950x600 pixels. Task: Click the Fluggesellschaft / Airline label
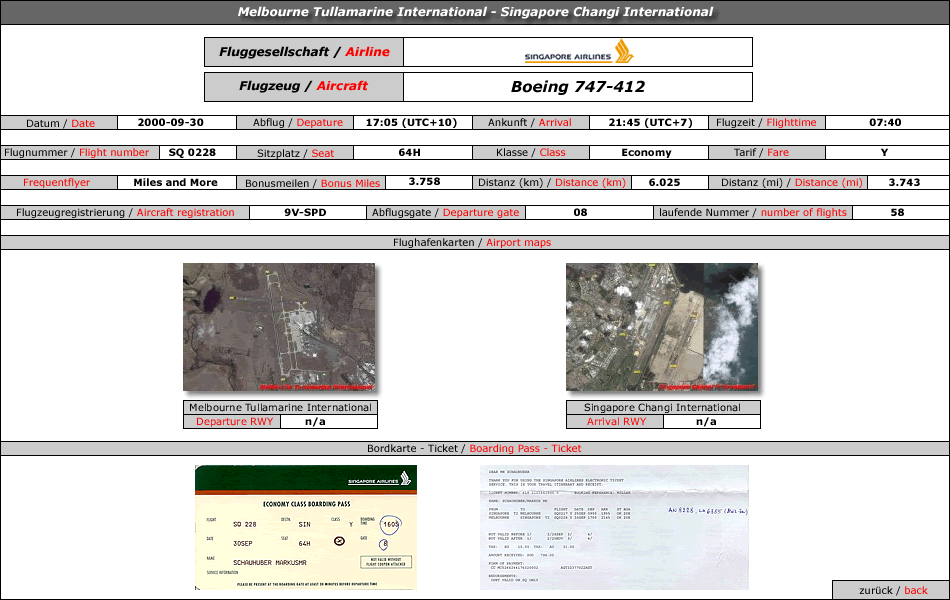tap(304, 52)
